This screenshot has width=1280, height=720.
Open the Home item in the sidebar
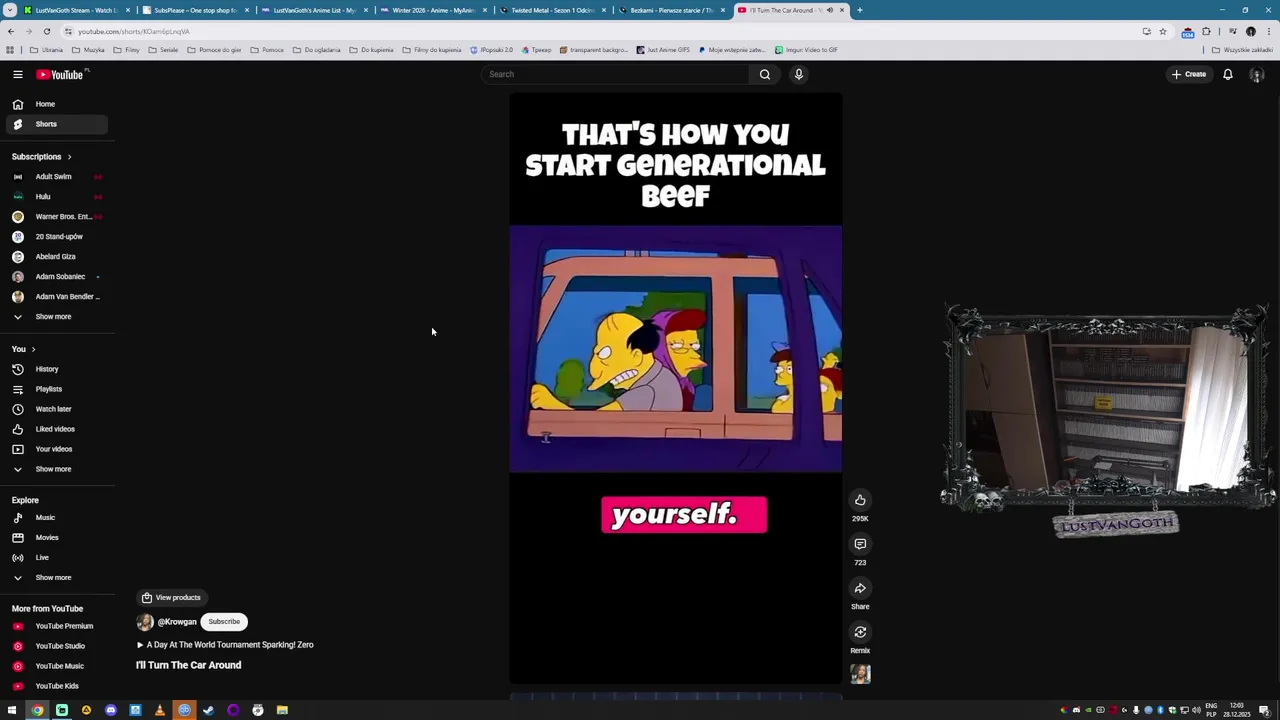point(57,104)
